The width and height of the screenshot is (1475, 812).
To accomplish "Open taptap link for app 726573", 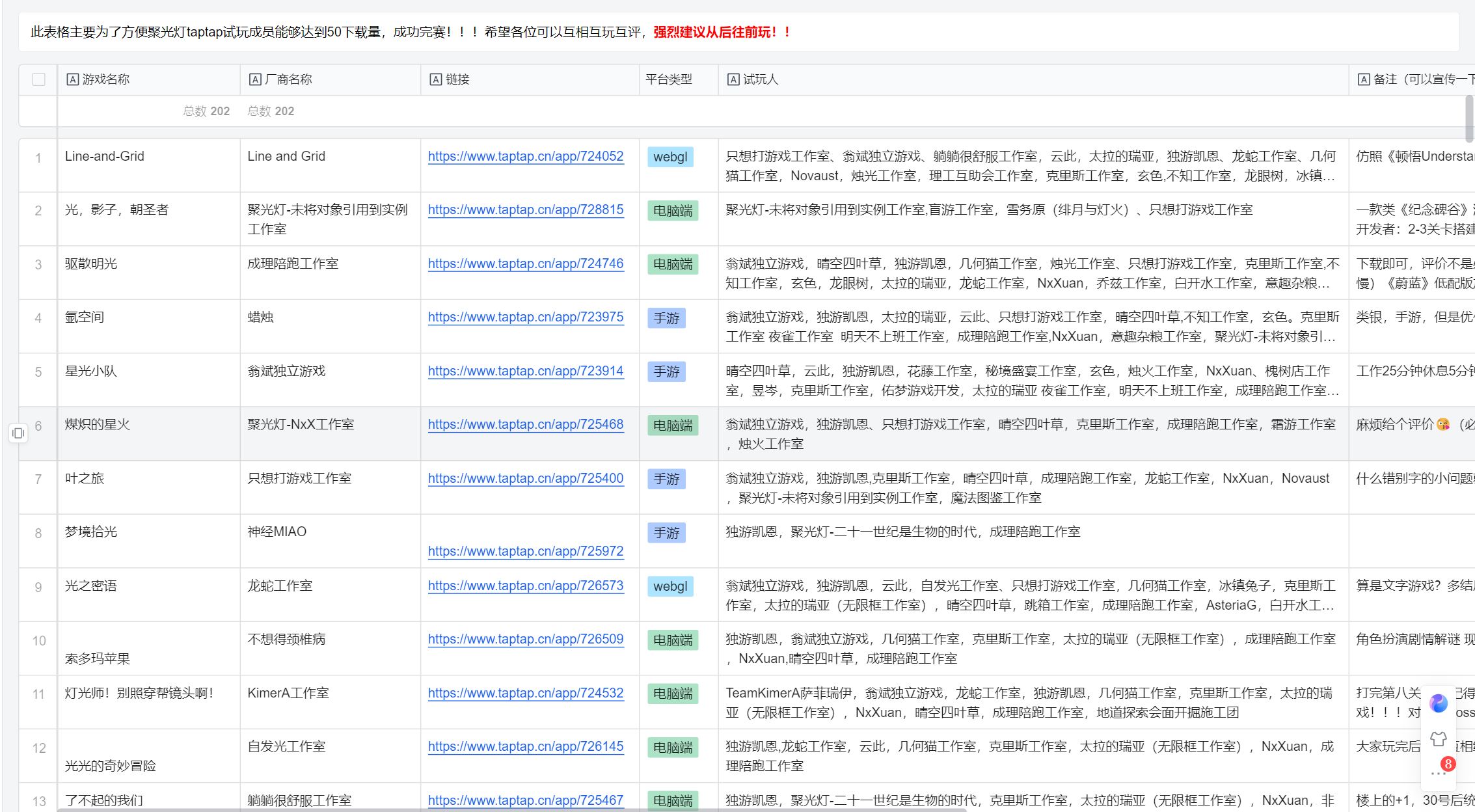I will 526,586.
